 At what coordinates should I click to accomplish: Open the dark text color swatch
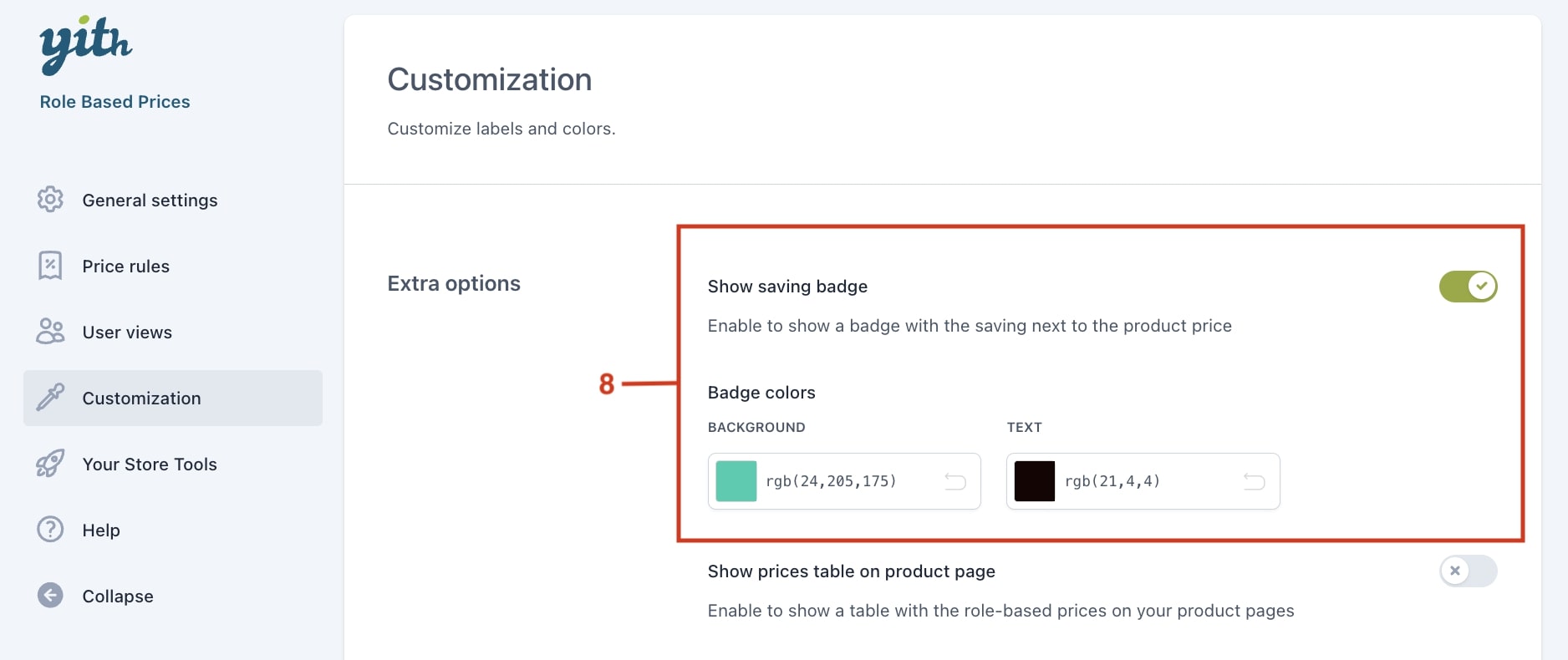(1035, 481)
